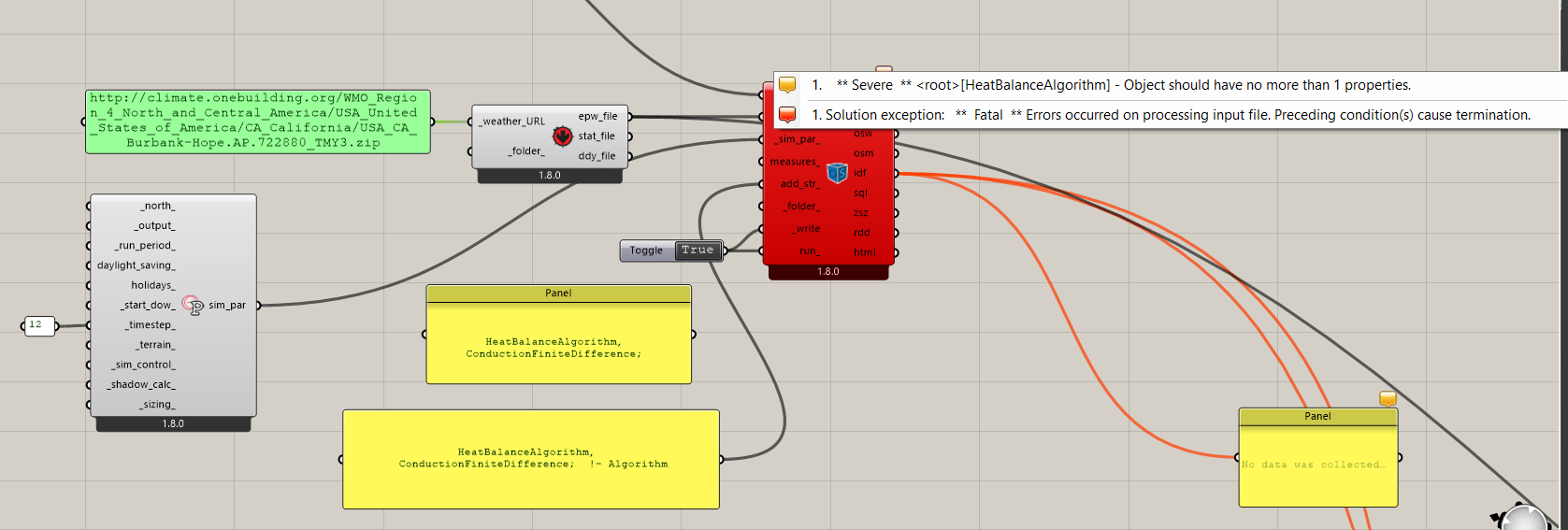The height and width of the screenshot is (530, 1568).
Task: Click the _write input on red component
Action: pos(806,229)
